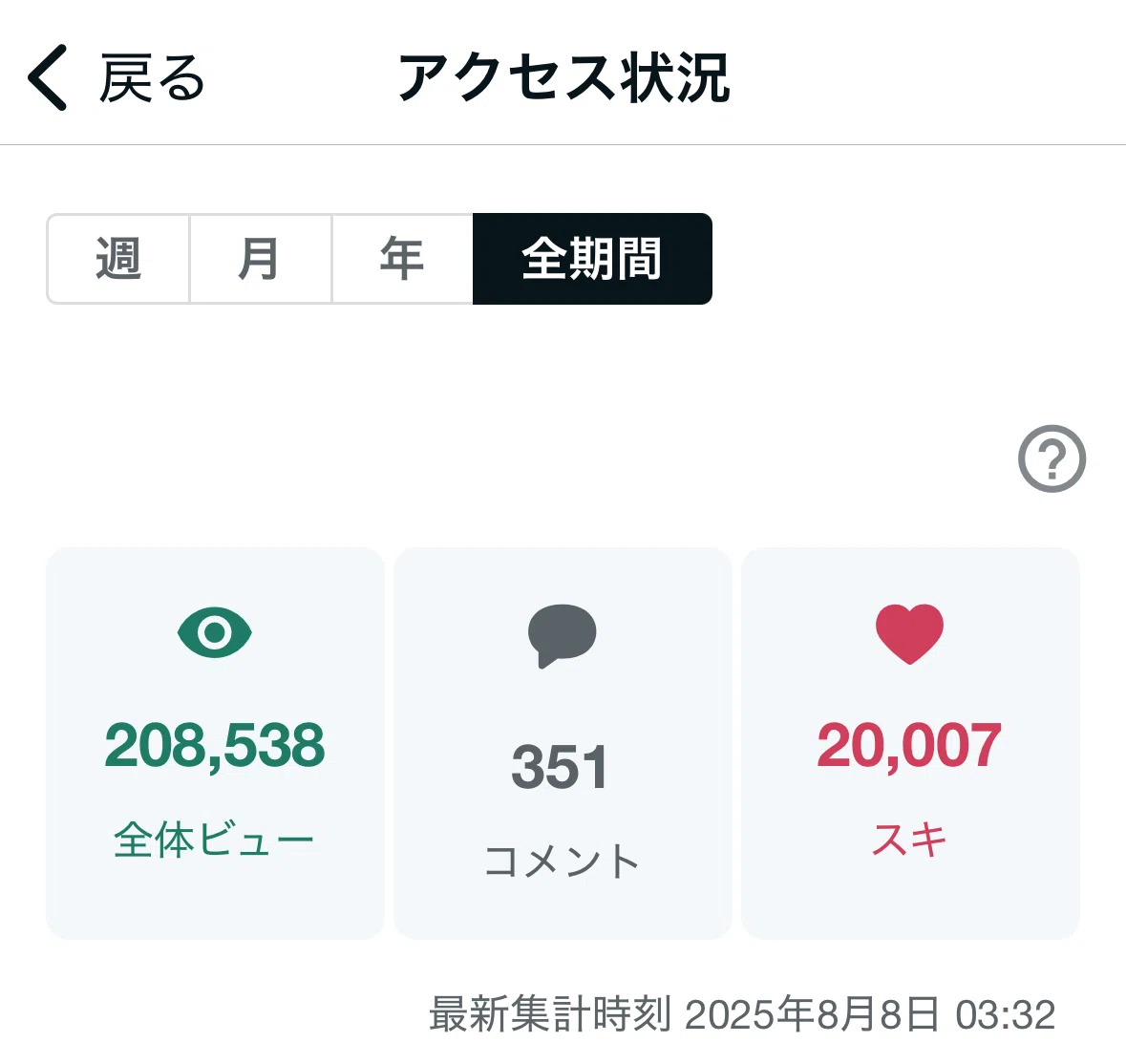Open the likes stats card
The image size is (1126, 1064).
click(x=910, y=743)
